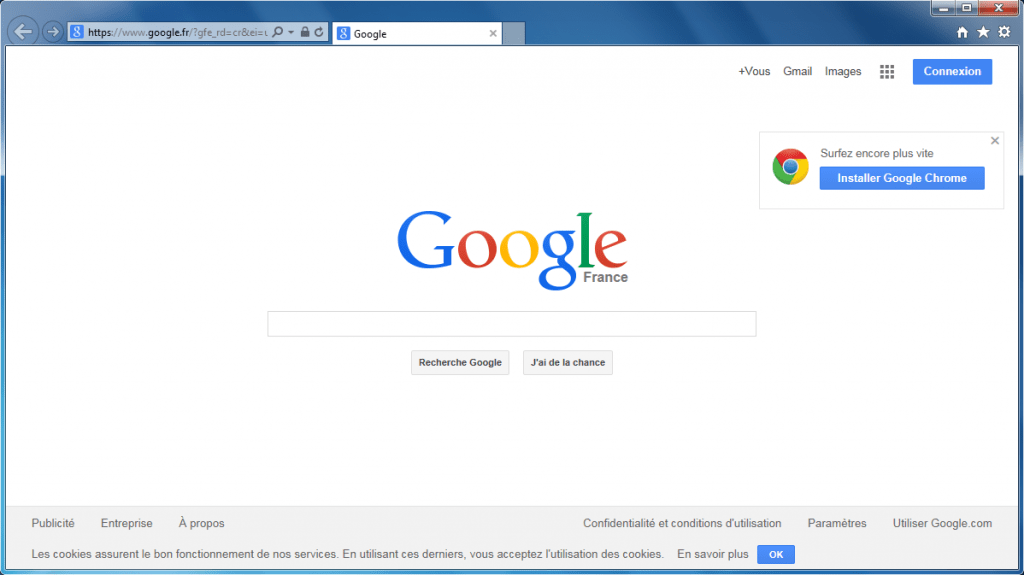Click J'ai de la chance button
1024x575 pixels.
tap(568, 363)
